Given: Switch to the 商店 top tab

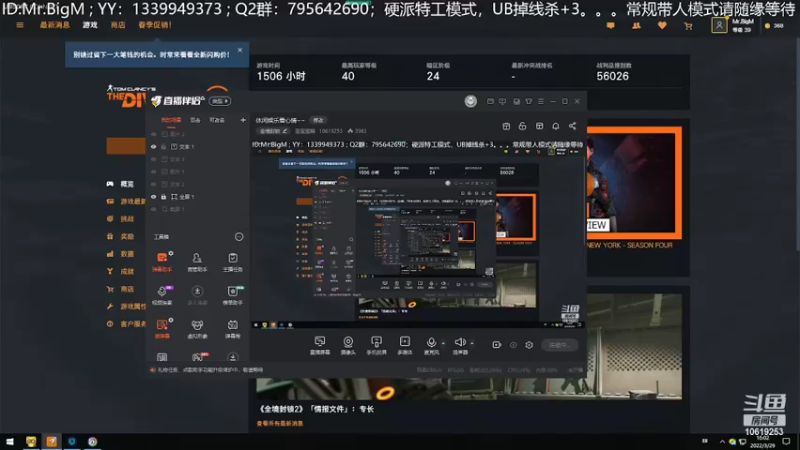Looking at the screenshot, I should coord(118,25).
